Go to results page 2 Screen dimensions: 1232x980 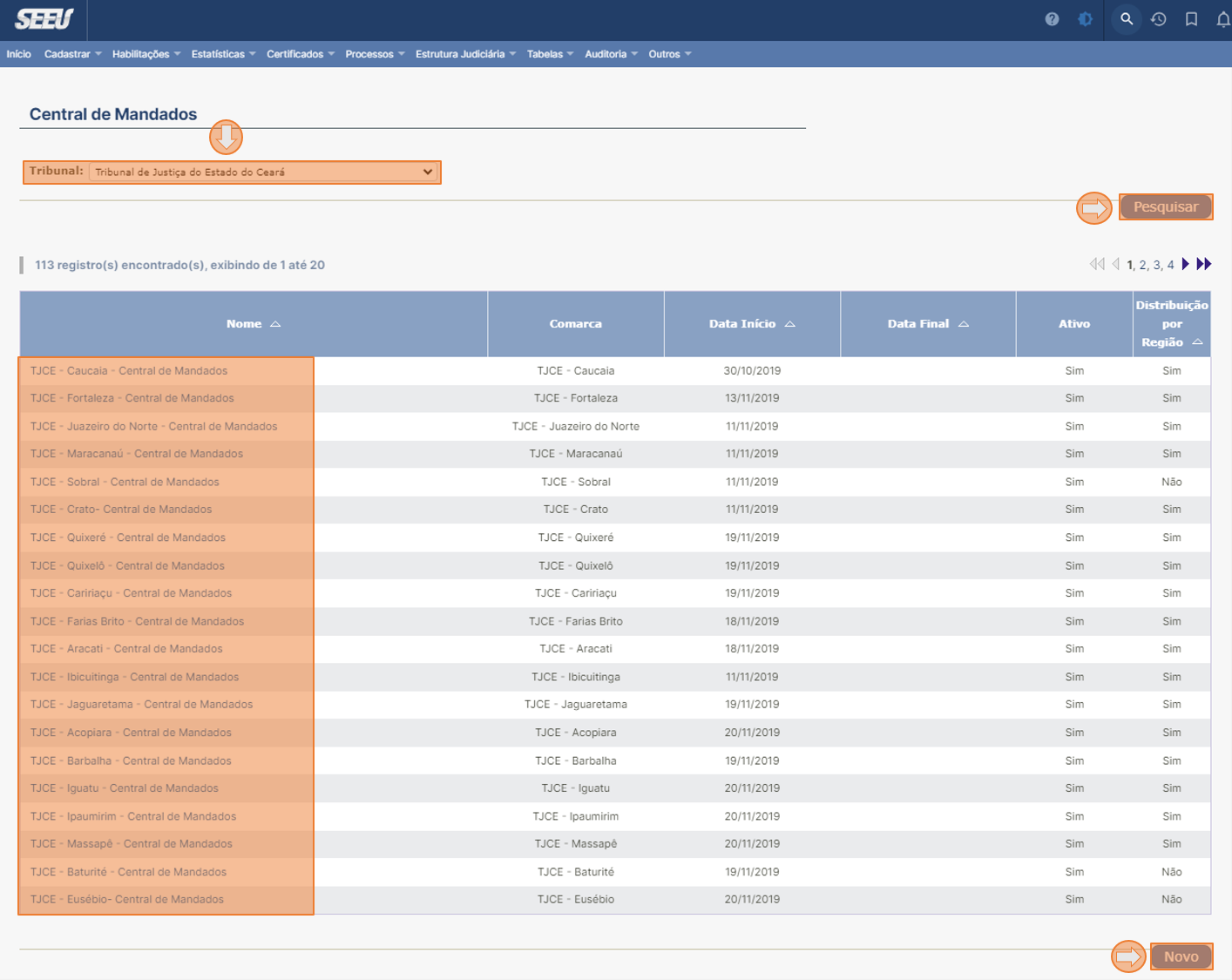coord(1142,265)
